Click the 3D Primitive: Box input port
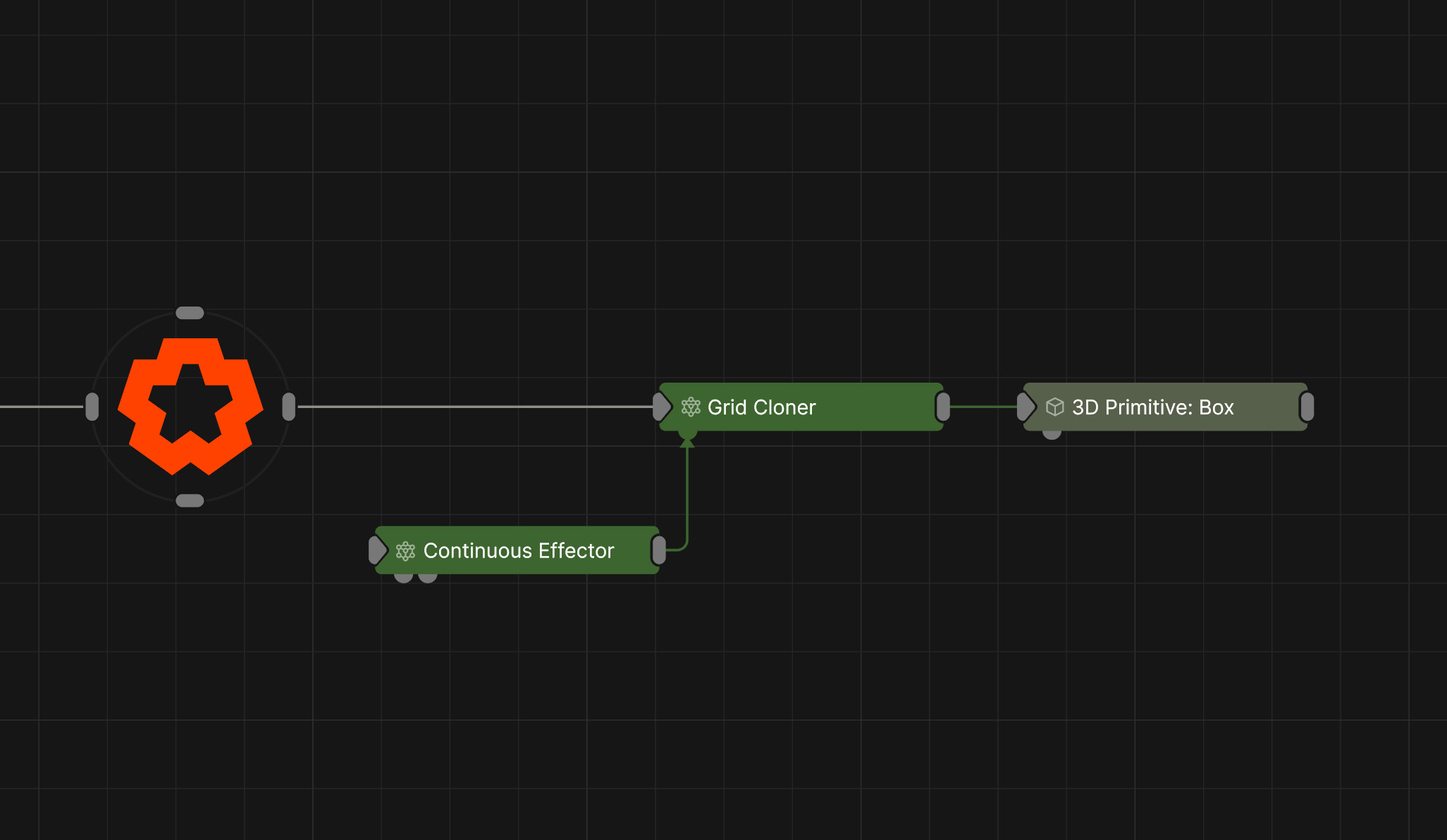1447x840 pixels. pos(1026,407)
